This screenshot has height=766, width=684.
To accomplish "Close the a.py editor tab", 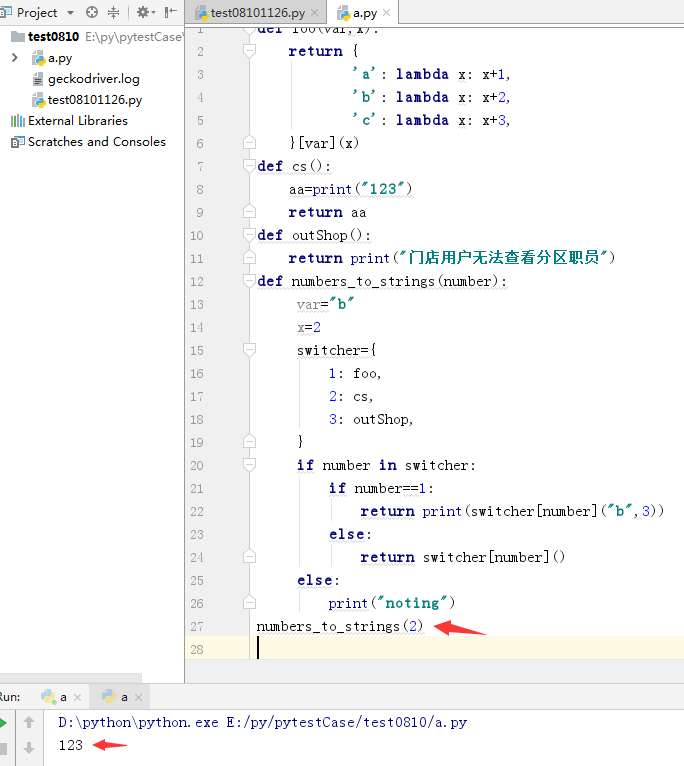I will point(386,13).
